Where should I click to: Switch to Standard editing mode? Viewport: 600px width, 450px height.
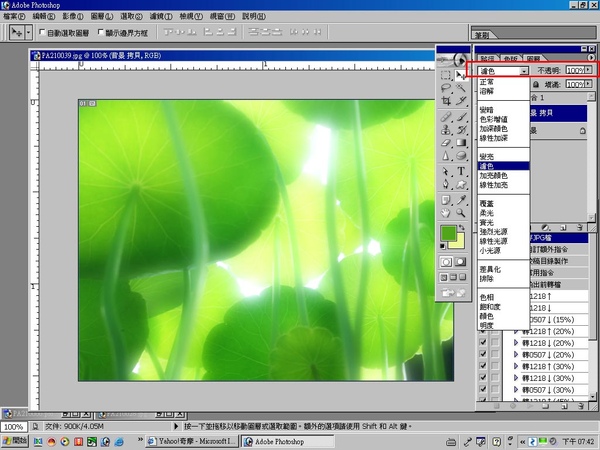click(446, 262)
